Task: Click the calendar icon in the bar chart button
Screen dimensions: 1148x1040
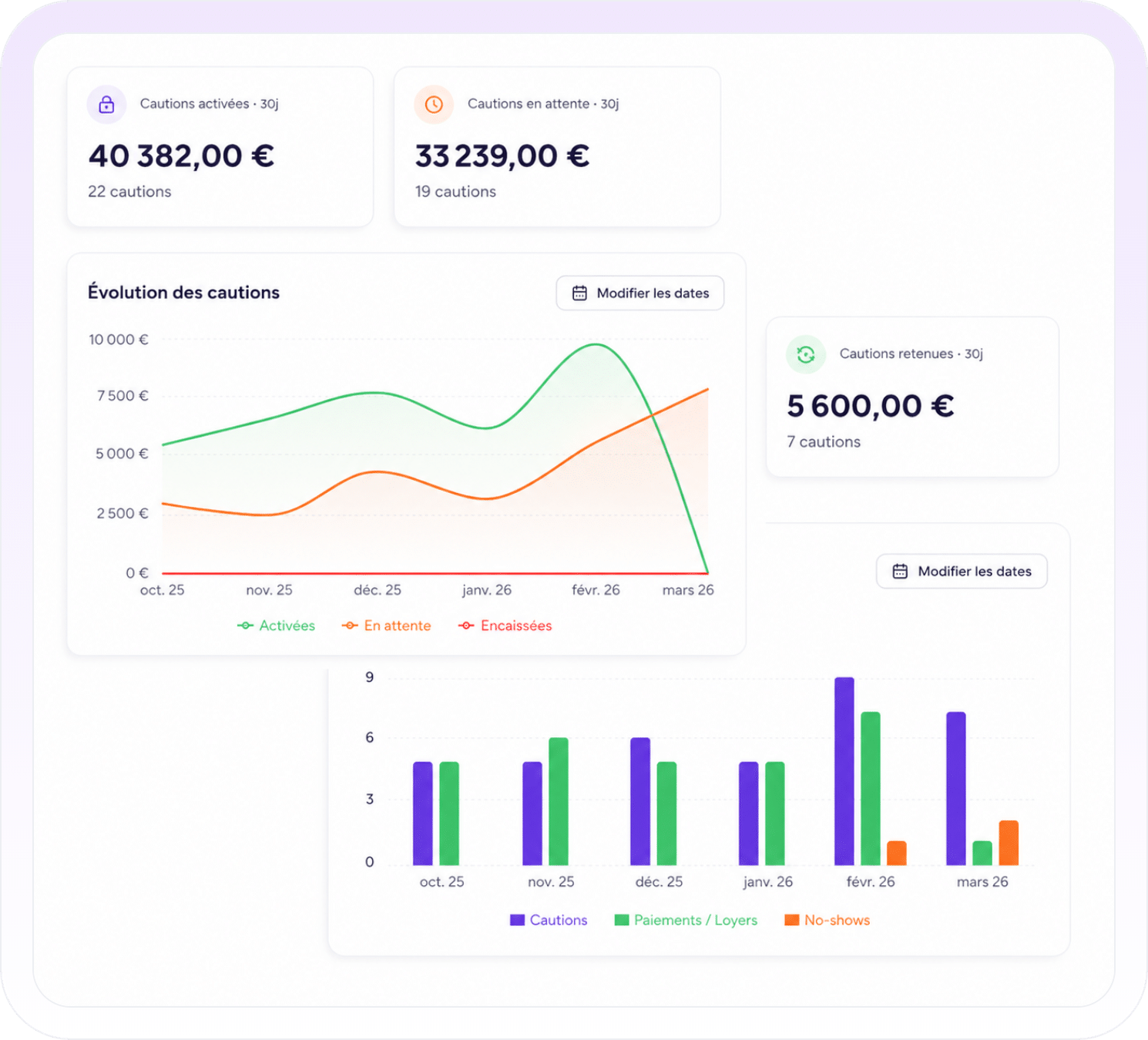Action: coord(900,572)
